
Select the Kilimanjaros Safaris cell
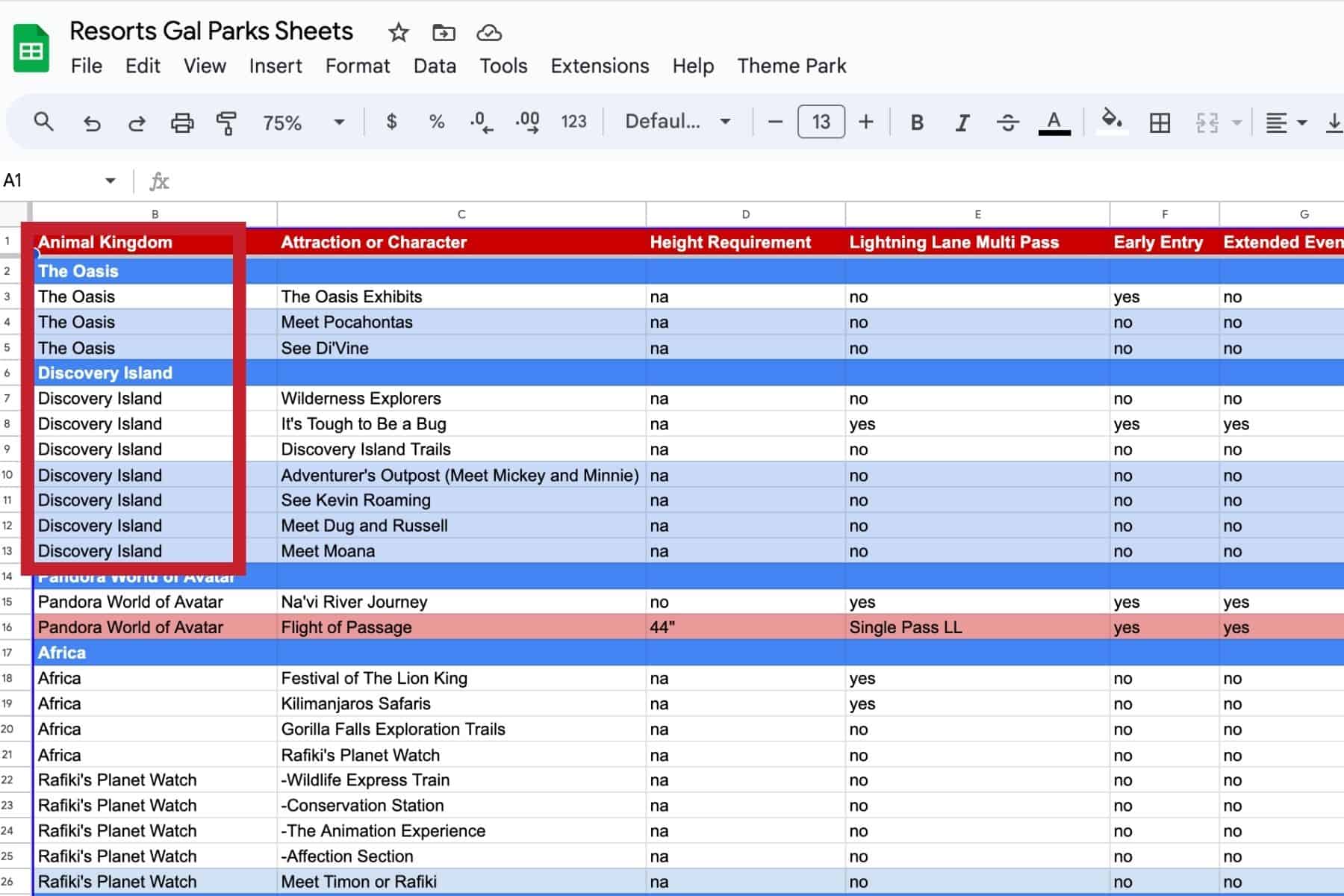[461, 703]
